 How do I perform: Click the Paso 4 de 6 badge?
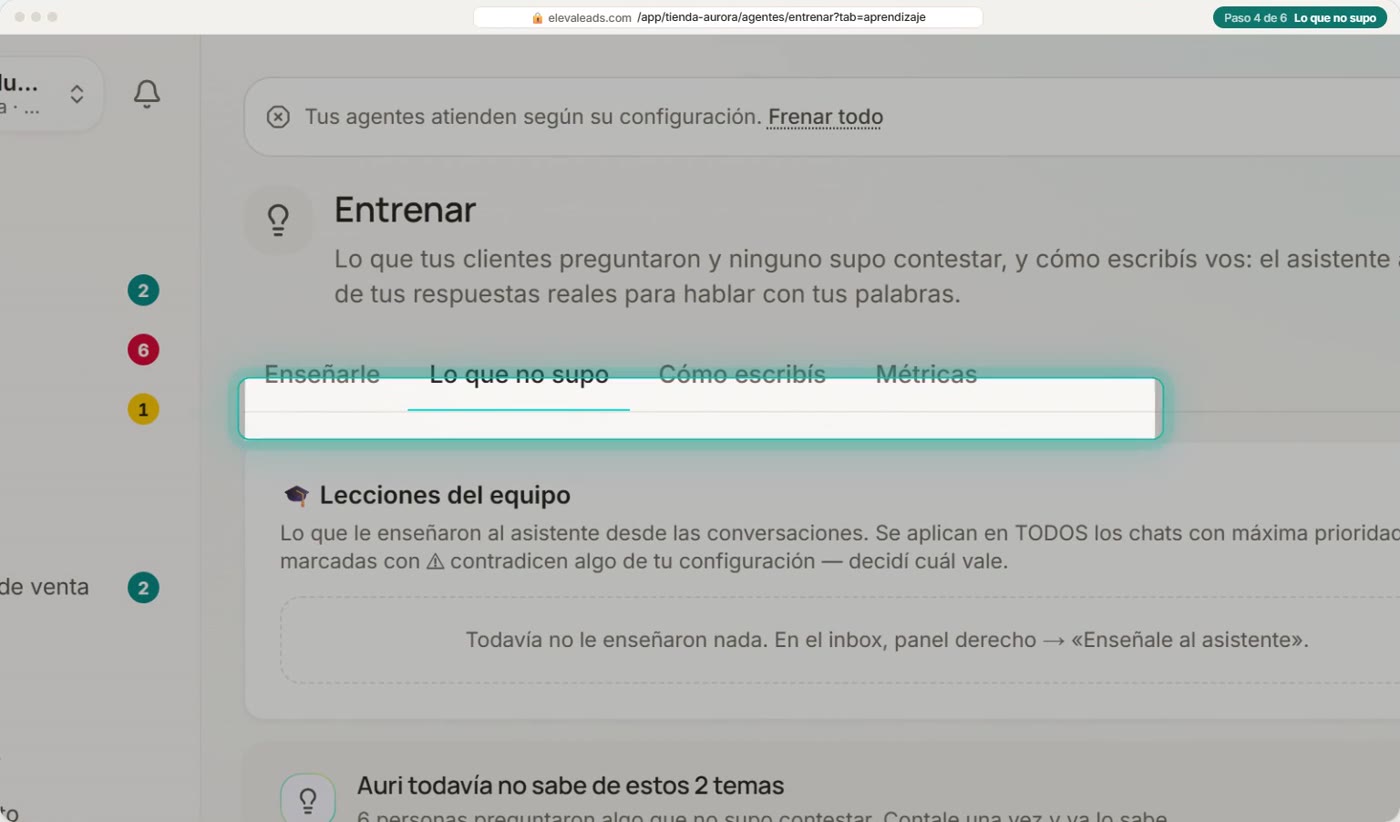[x=1300, y=18]
